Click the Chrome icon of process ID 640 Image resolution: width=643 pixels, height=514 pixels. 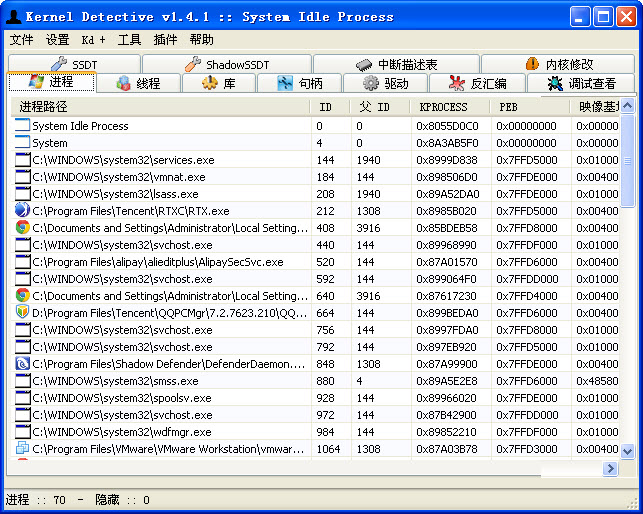click(23, 295)
